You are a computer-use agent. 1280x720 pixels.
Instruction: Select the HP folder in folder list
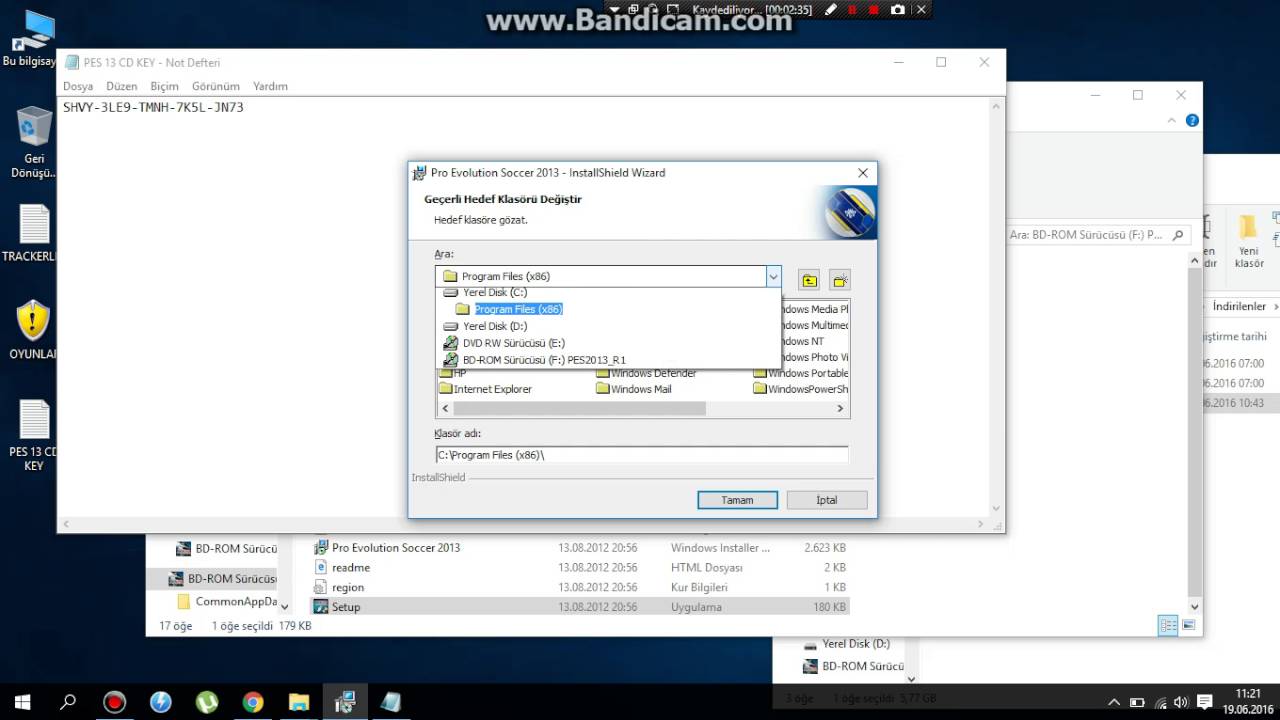point(453,374)
